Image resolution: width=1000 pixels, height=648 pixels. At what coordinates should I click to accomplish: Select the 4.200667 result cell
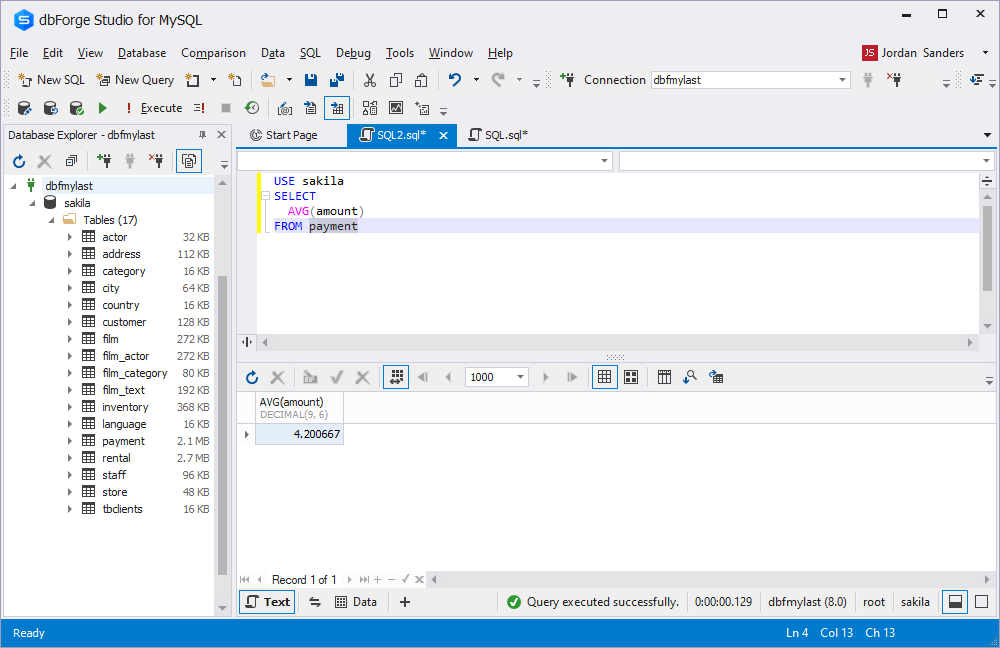pos(299,434)
